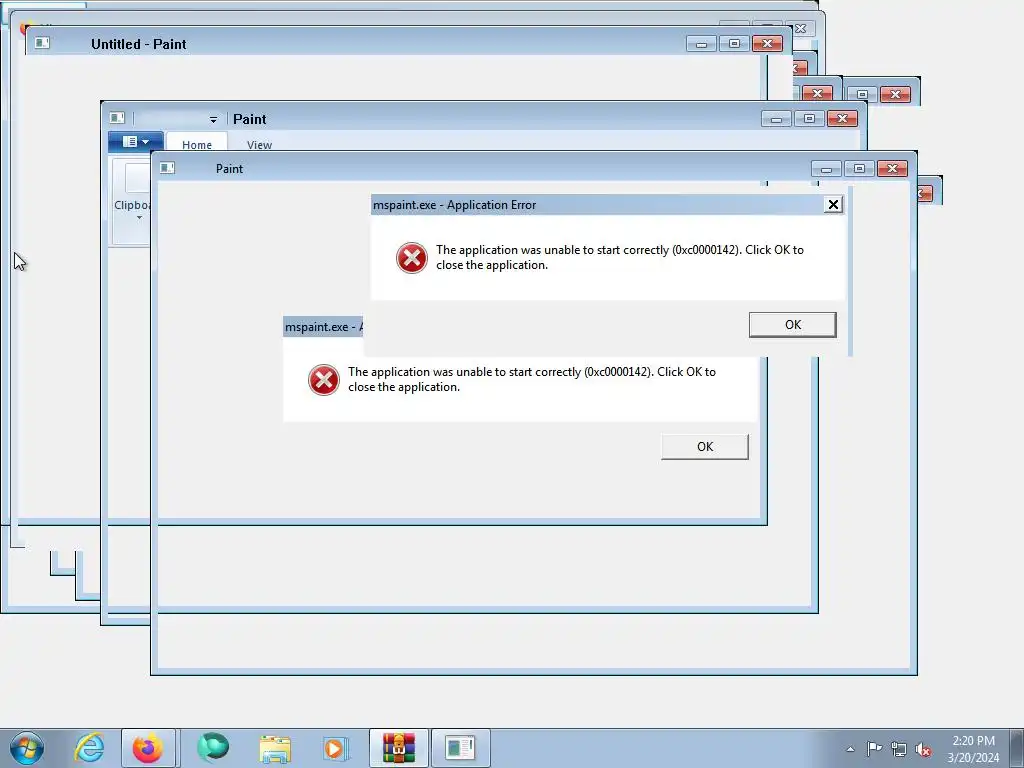Maximize the Untitled - Paint window
The height and width of the screenshot is (768, 1024).
(734, 44)
